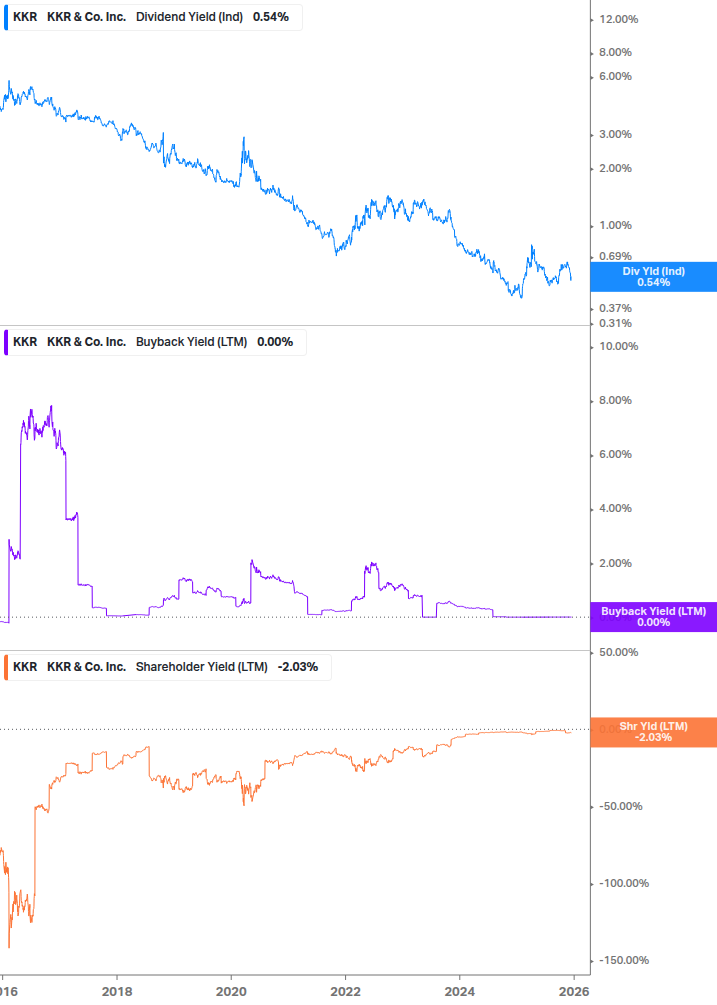Click the 0.54% value in the dividend legend

(x=270, y=17)
